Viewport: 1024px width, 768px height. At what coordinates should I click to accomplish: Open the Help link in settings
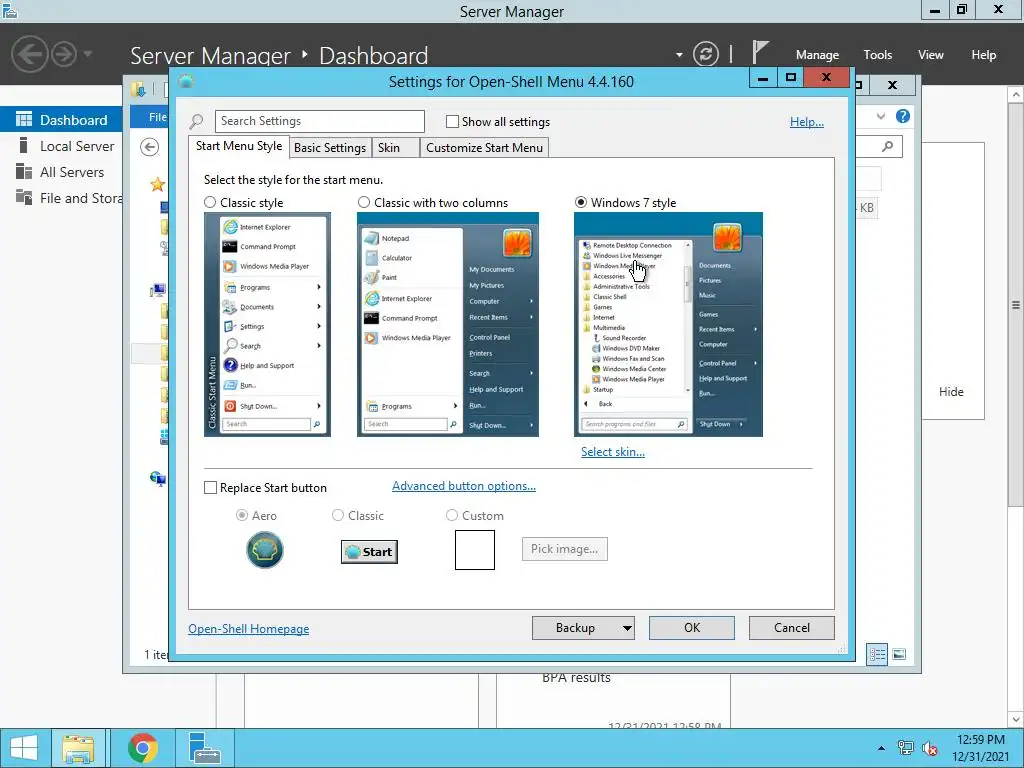point(807,121)
